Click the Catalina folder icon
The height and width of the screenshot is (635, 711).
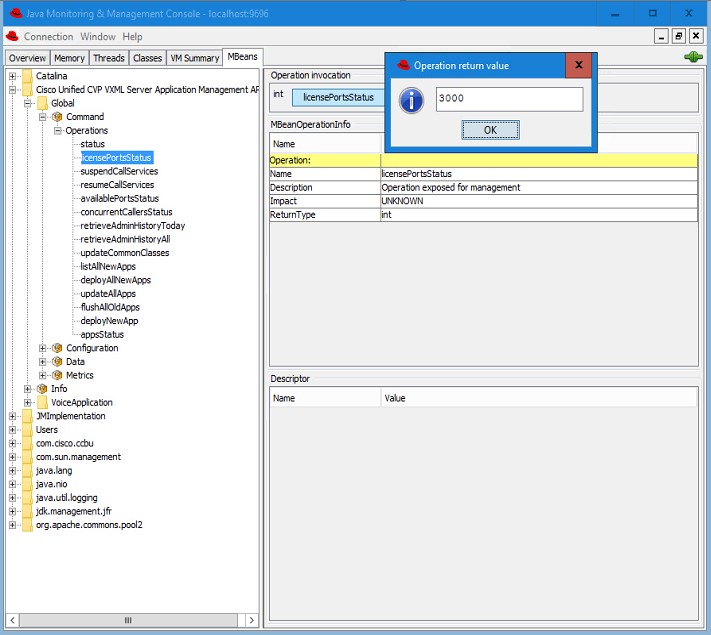(27, 76)
